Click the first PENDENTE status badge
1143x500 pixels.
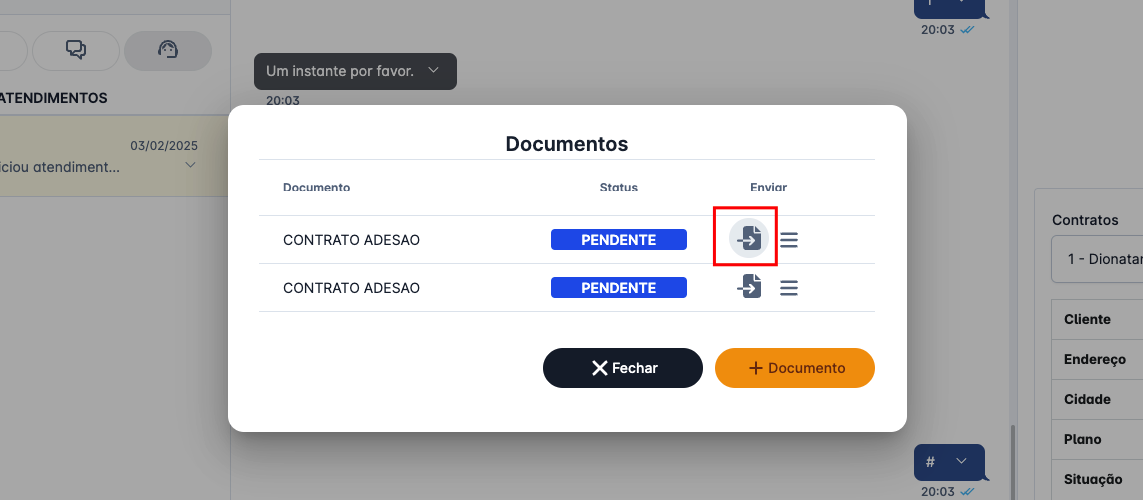point(618,240)
